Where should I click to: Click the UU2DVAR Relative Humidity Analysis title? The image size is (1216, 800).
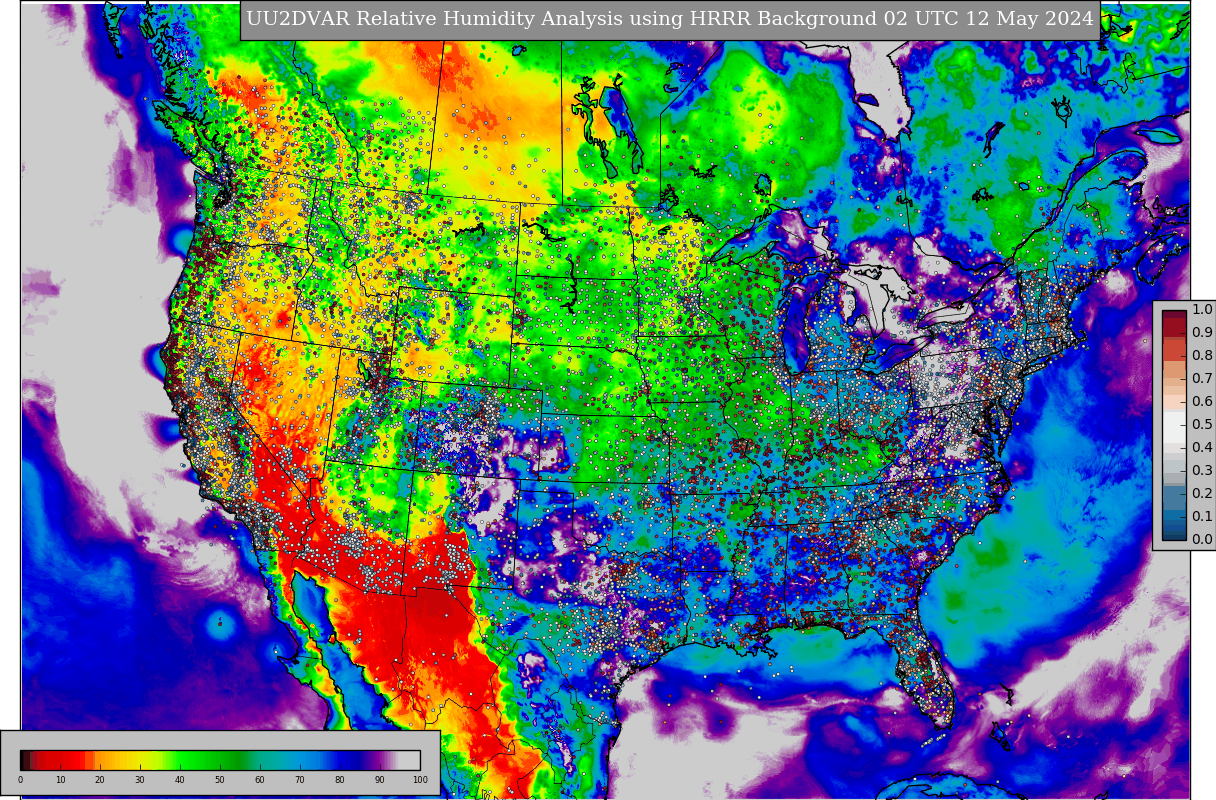click(x=670, y=19)
